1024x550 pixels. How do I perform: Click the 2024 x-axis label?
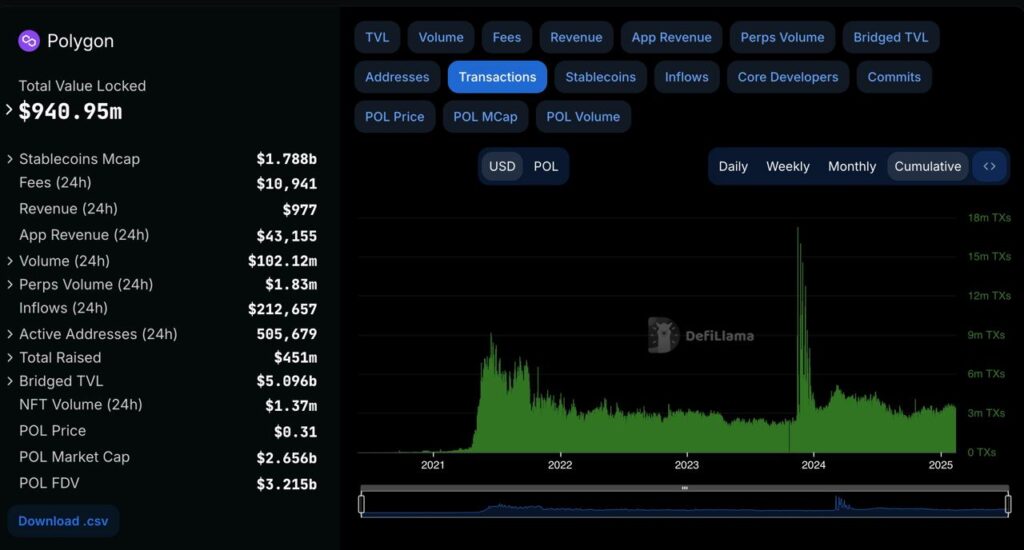click(x=813, y=464)
